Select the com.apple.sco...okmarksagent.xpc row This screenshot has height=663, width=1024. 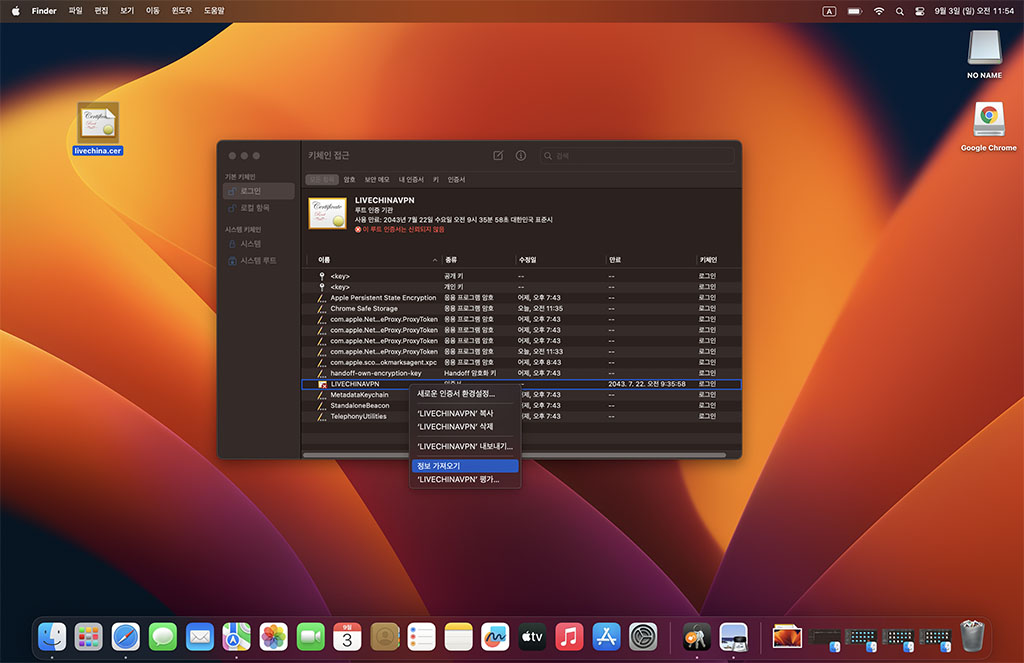tap(521, 363)
